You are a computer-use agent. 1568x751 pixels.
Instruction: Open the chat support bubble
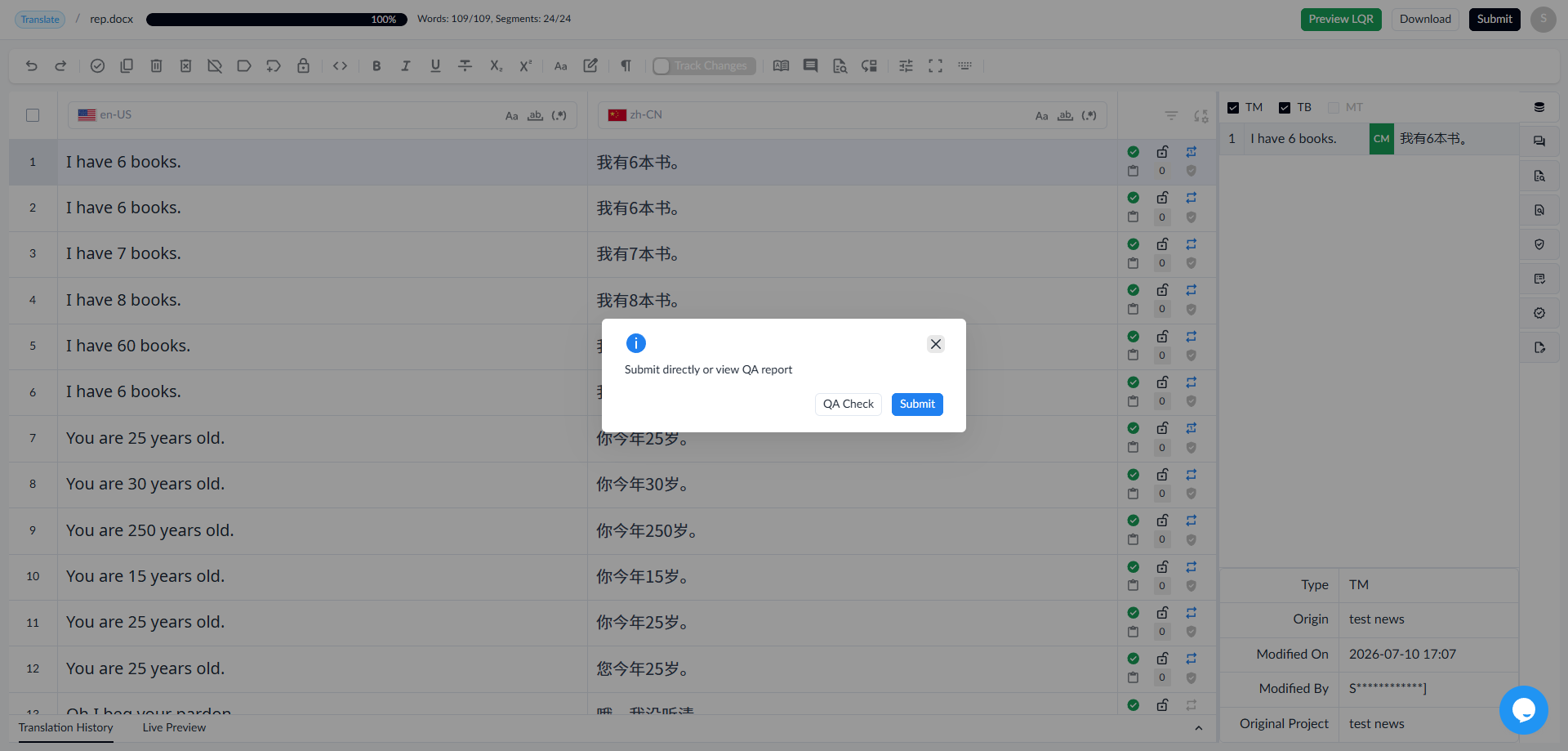[x=1523, y=709]
